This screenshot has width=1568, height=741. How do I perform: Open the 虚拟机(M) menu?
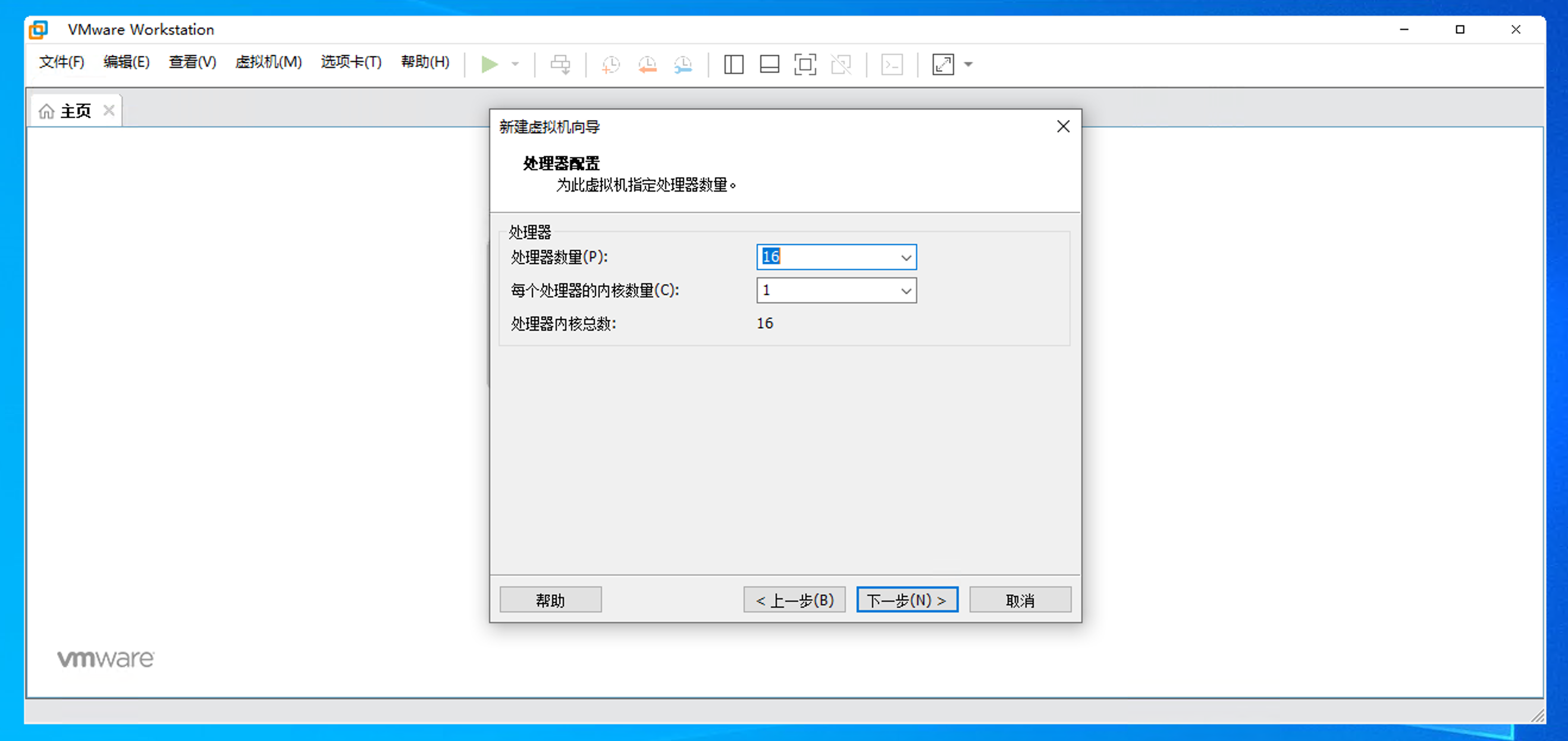tap(268, 61)
